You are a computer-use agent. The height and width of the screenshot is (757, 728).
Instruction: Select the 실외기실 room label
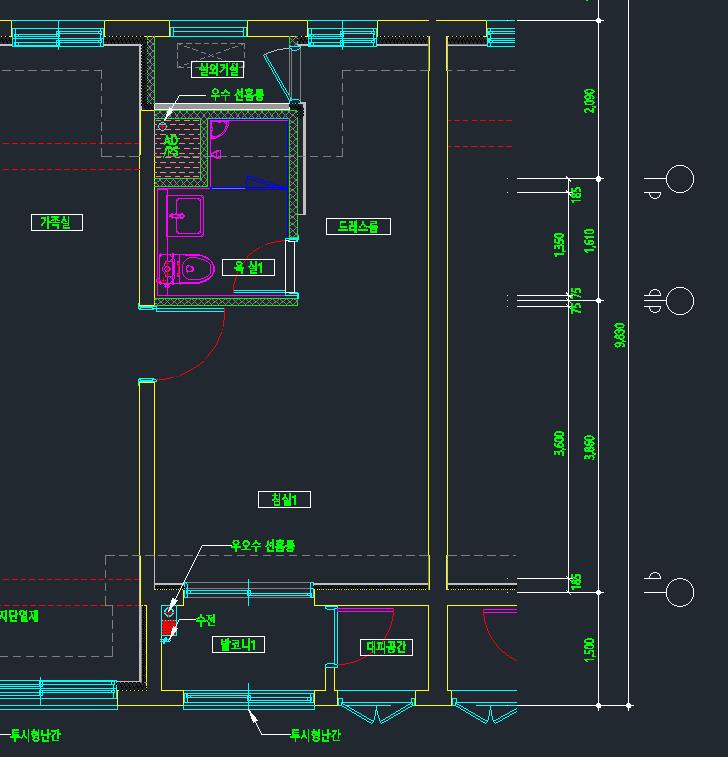click(216, 69)
